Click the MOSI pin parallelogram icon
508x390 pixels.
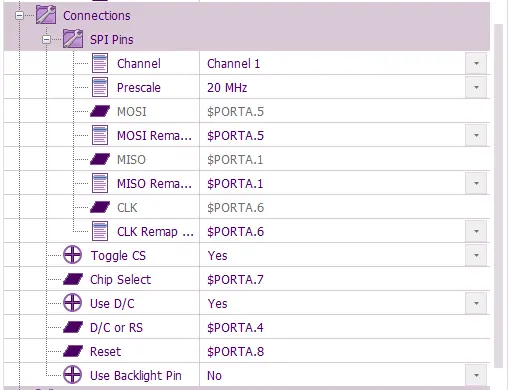100,111
